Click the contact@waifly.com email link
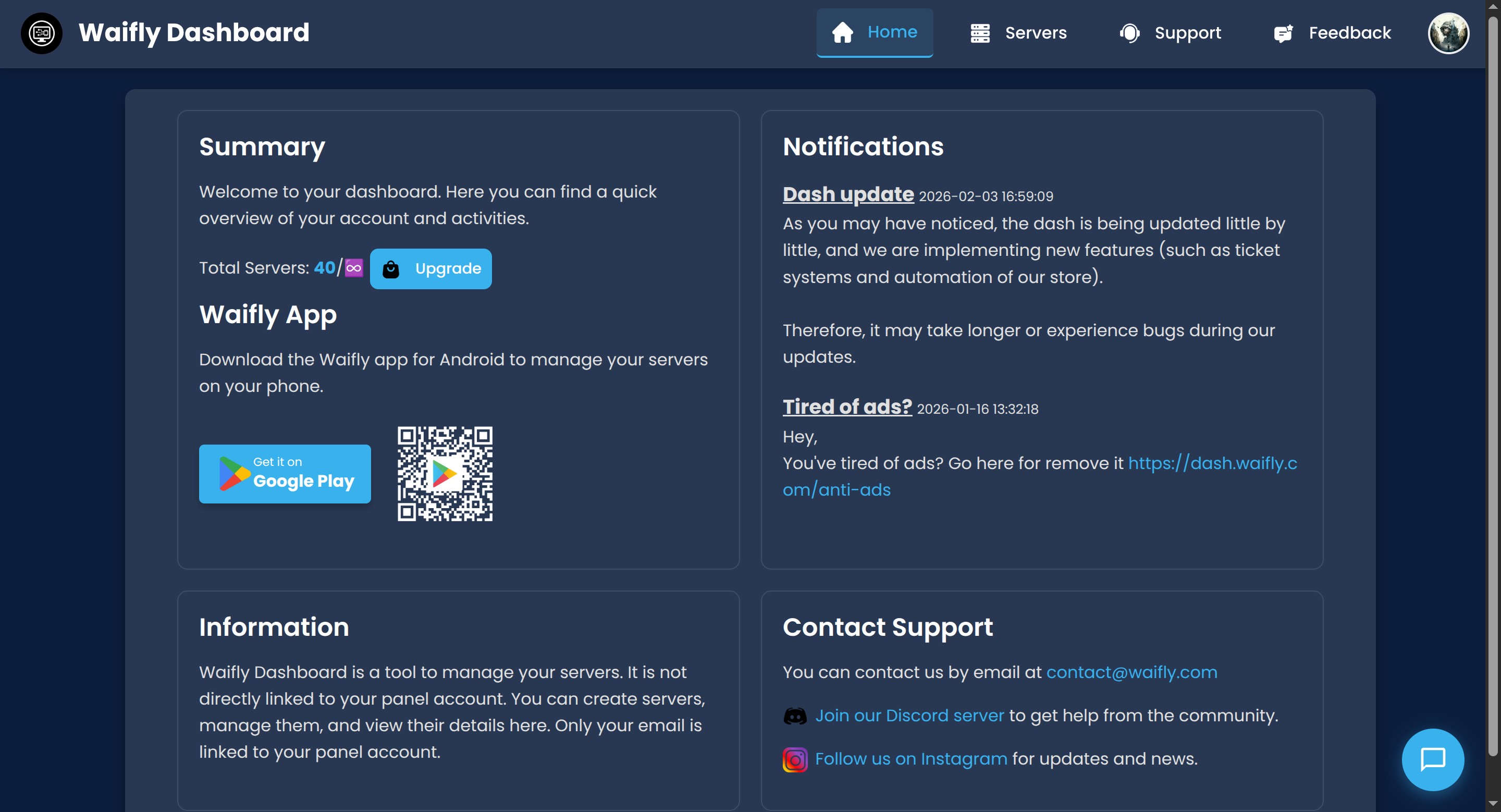 [x=1131, y=672]
